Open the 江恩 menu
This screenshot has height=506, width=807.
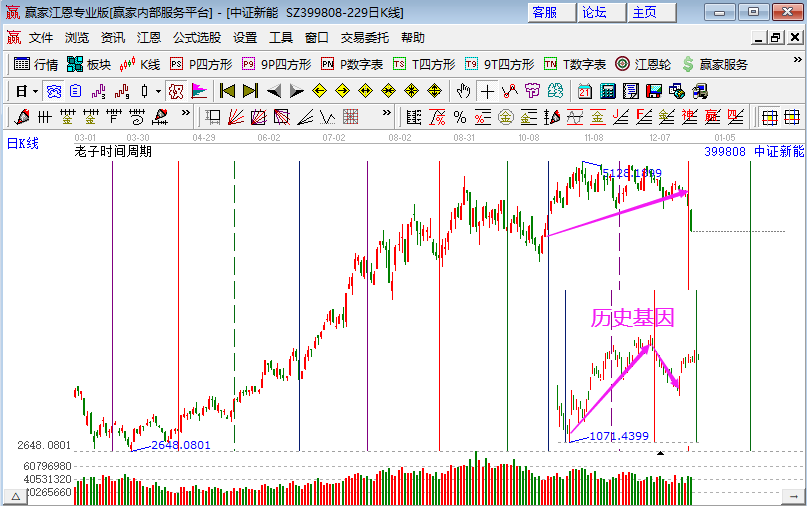pos(149,38)
